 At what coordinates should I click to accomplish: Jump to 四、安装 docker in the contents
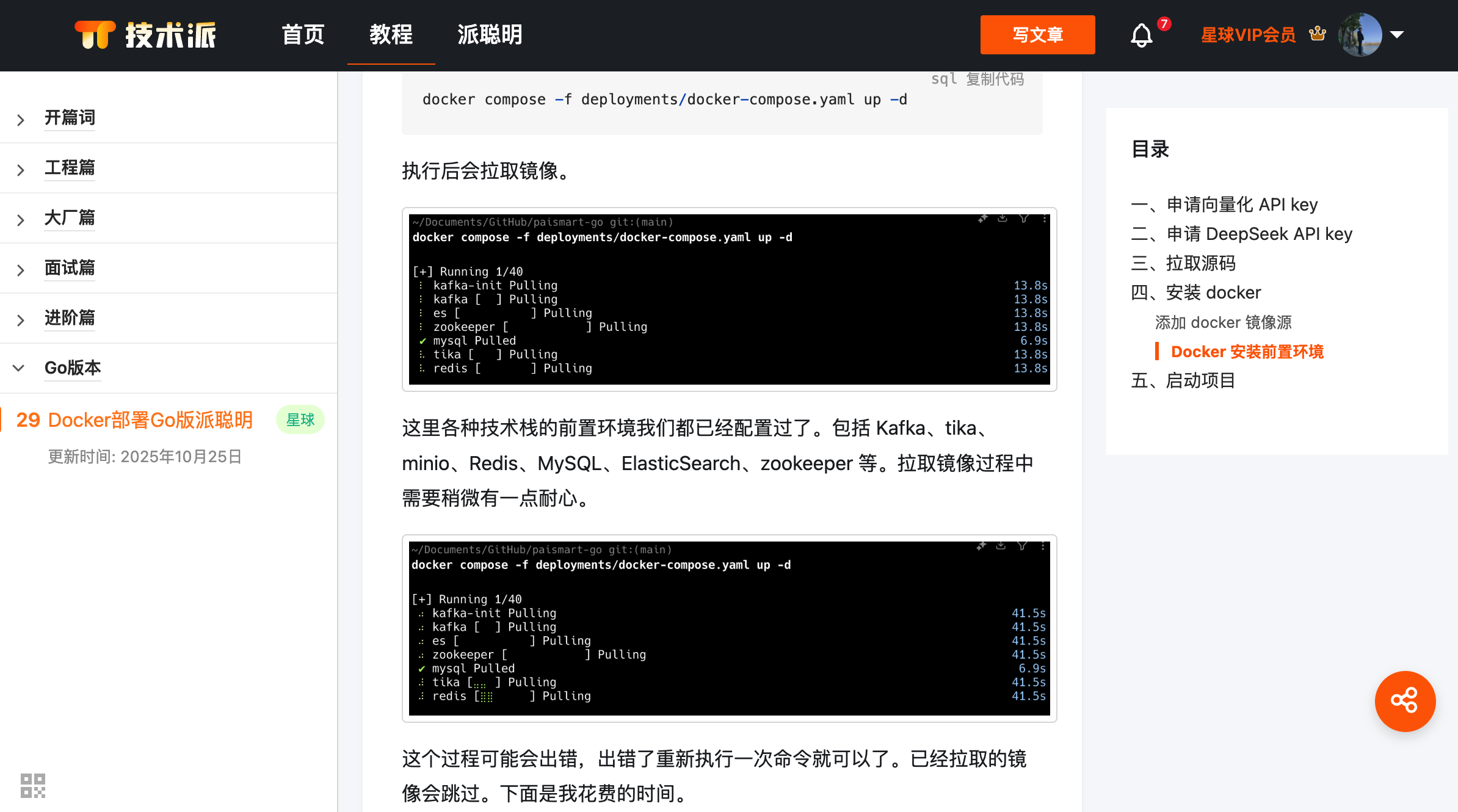point(1196,292)
